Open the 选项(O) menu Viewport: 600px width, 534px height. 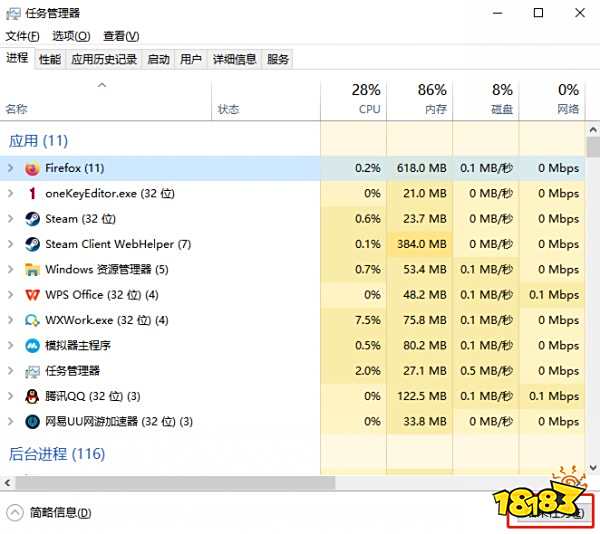pyautogui.click(x=71, y=36)
